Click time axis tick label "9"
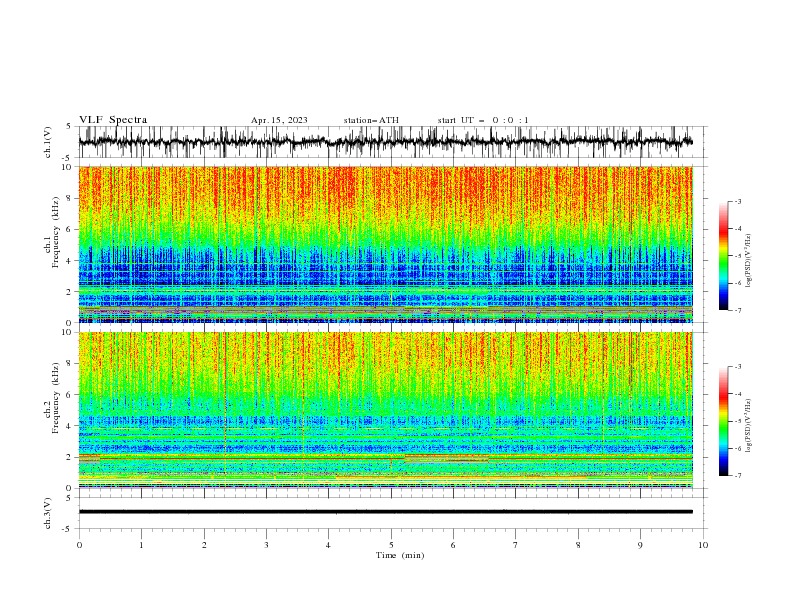 pyautogui.click(x=640, y=545)
